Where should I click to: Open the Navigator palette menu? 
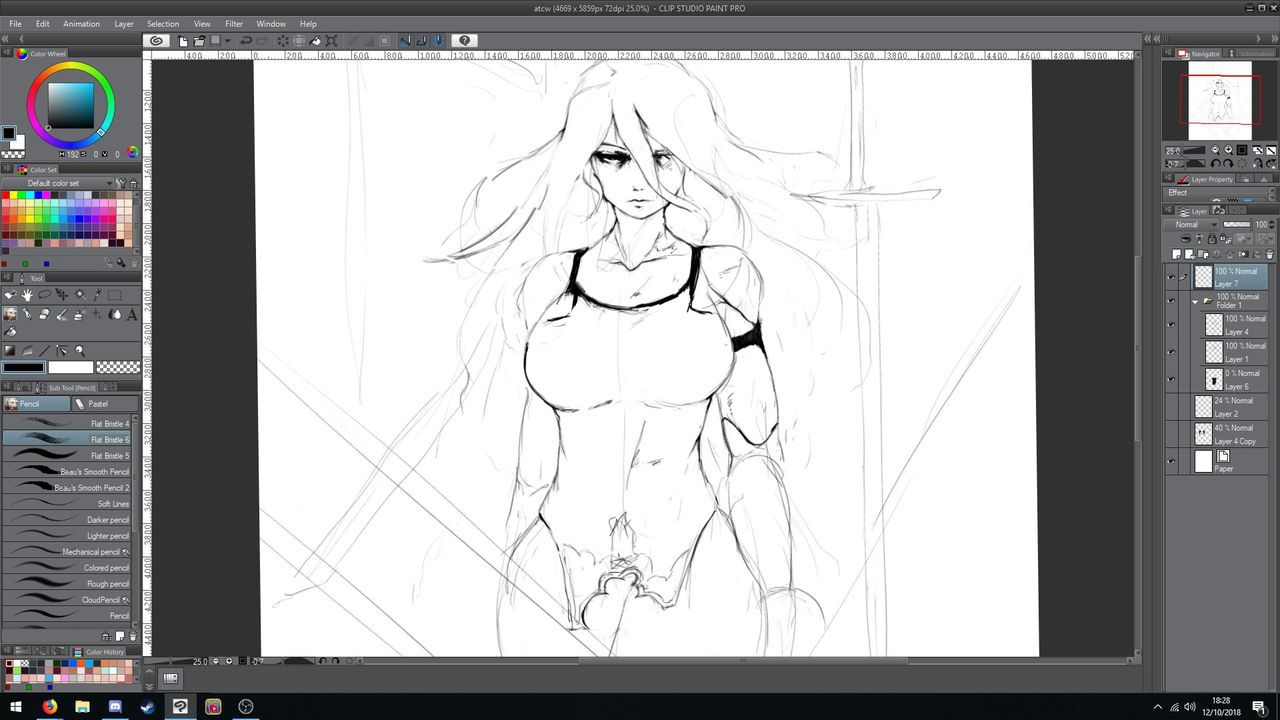[x=1169, y=53]
